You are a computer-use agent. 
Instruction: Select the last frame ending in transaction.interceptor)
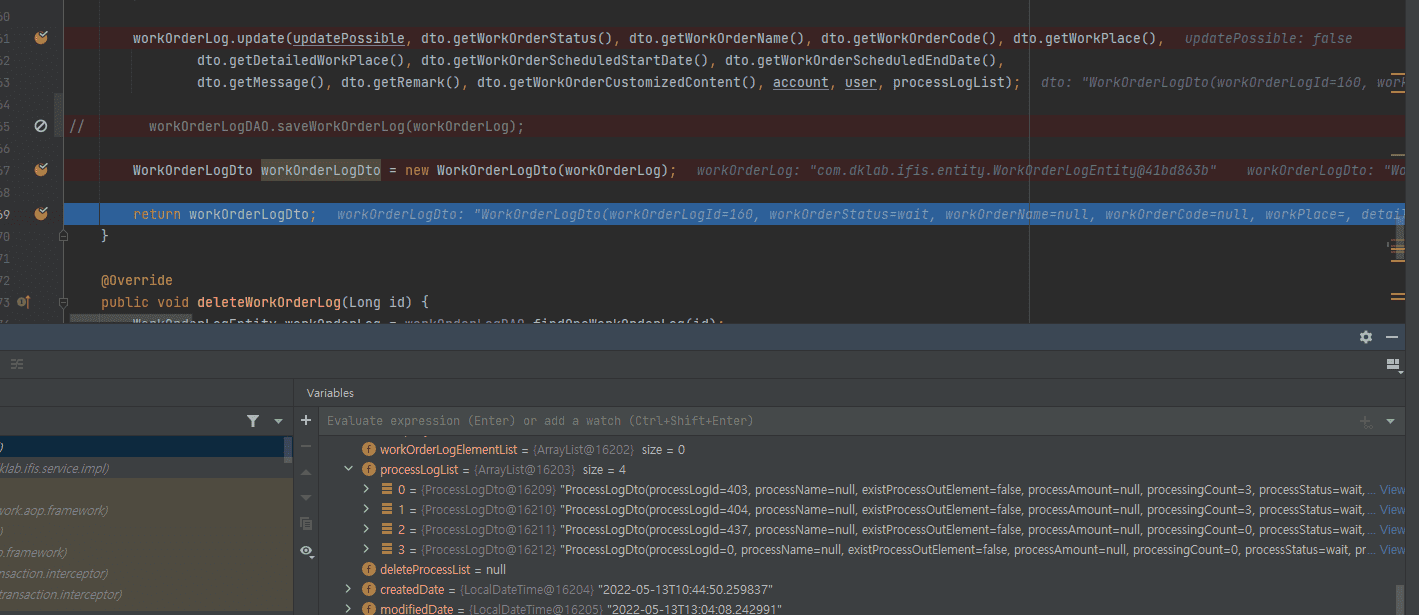[145, 594]
